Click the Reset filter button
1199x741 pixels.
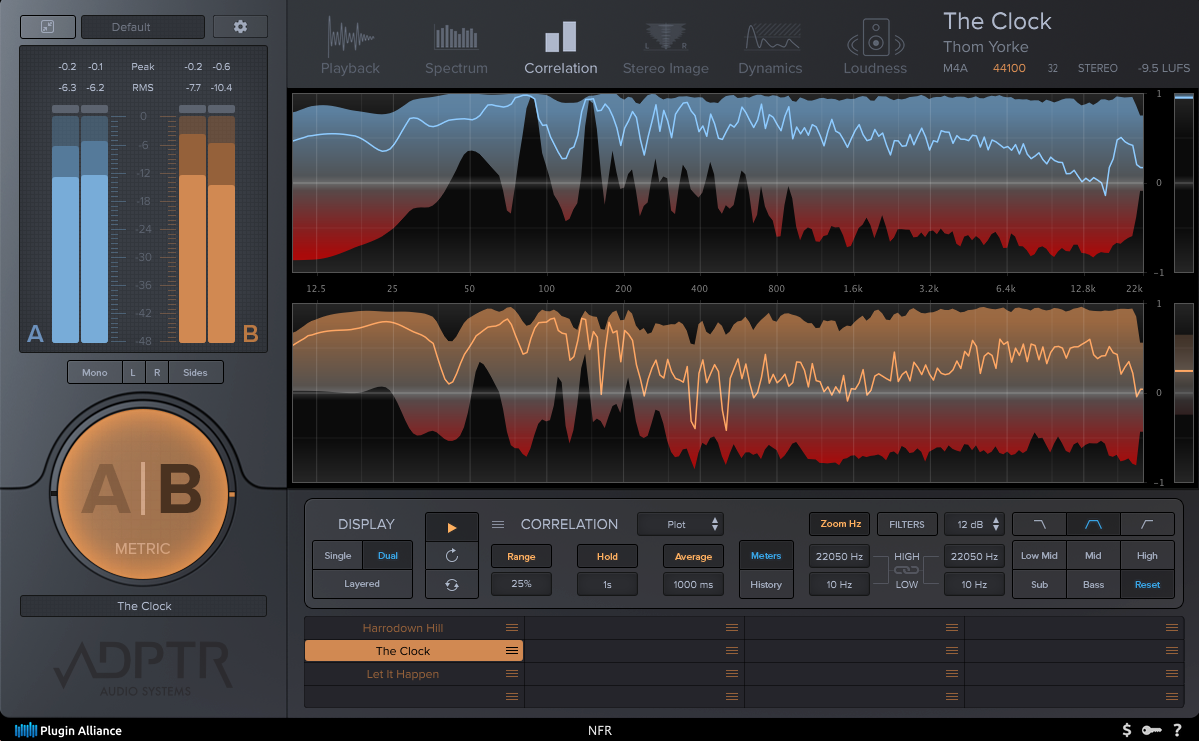tap(1147, 584)
